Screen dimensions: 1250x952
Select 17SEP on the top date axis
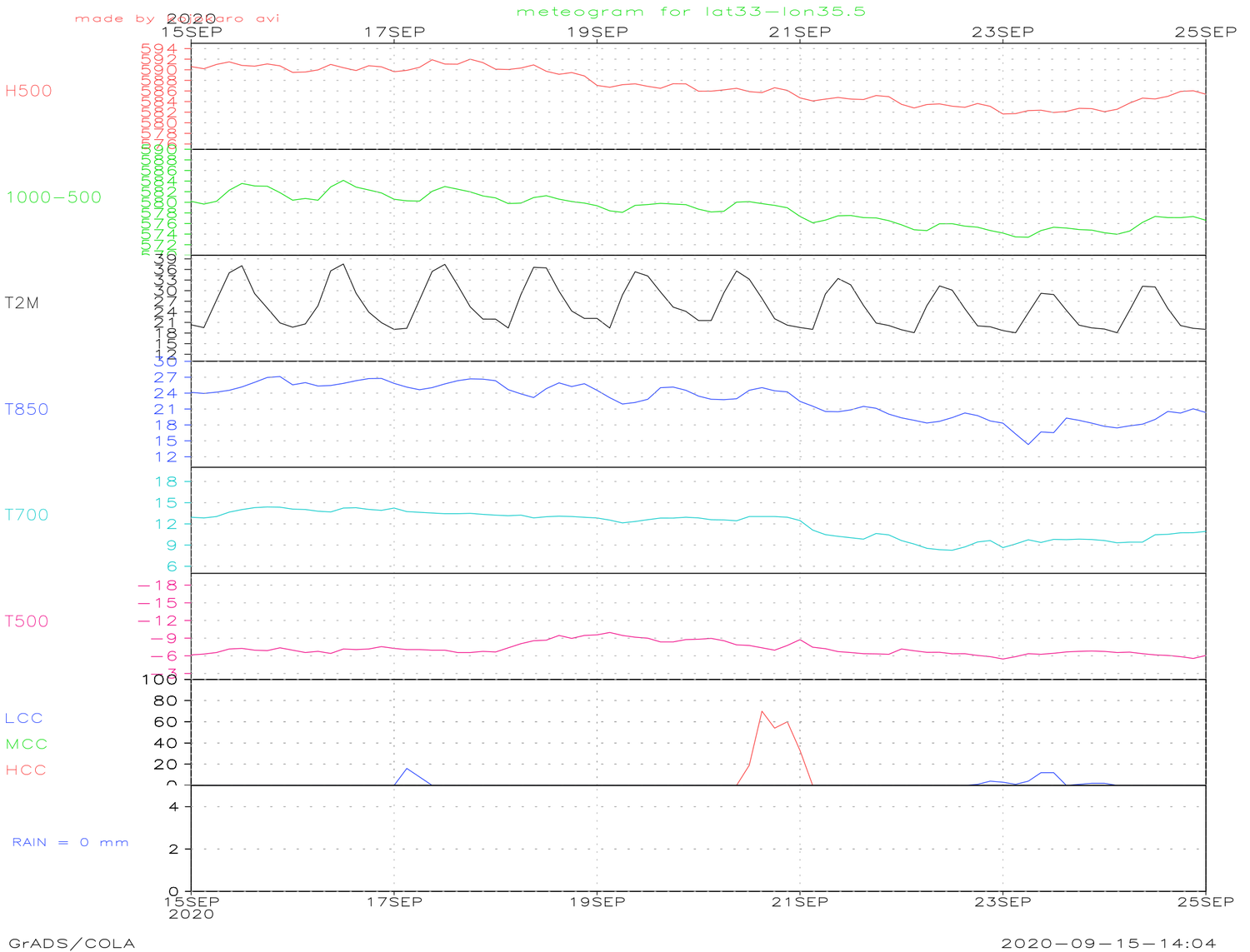coord(394,32)
